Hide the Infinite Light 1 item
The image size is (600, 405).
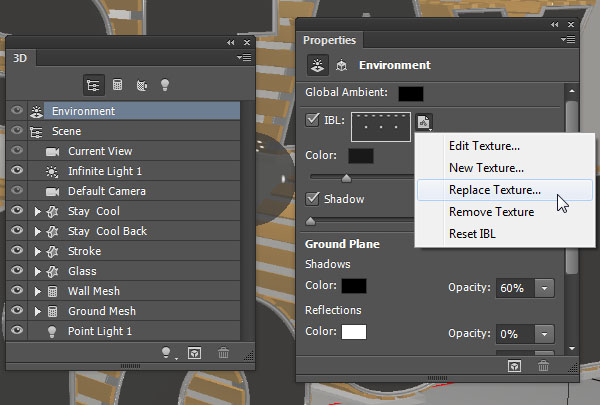(17, 170)
